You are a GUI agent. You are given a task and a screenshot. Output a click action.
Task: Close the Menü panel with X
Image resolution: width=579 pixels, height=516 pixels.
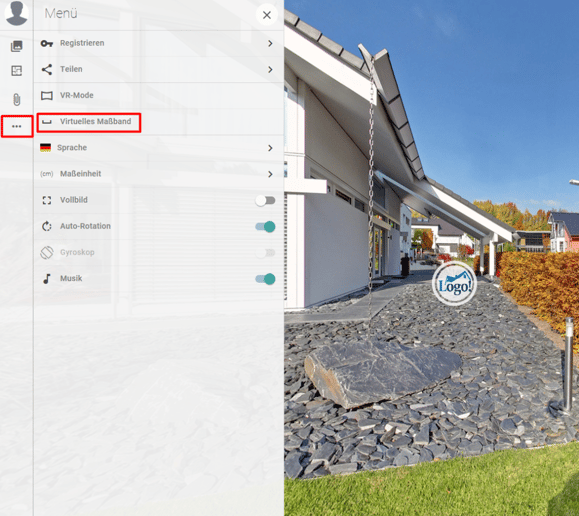(267, 15)
